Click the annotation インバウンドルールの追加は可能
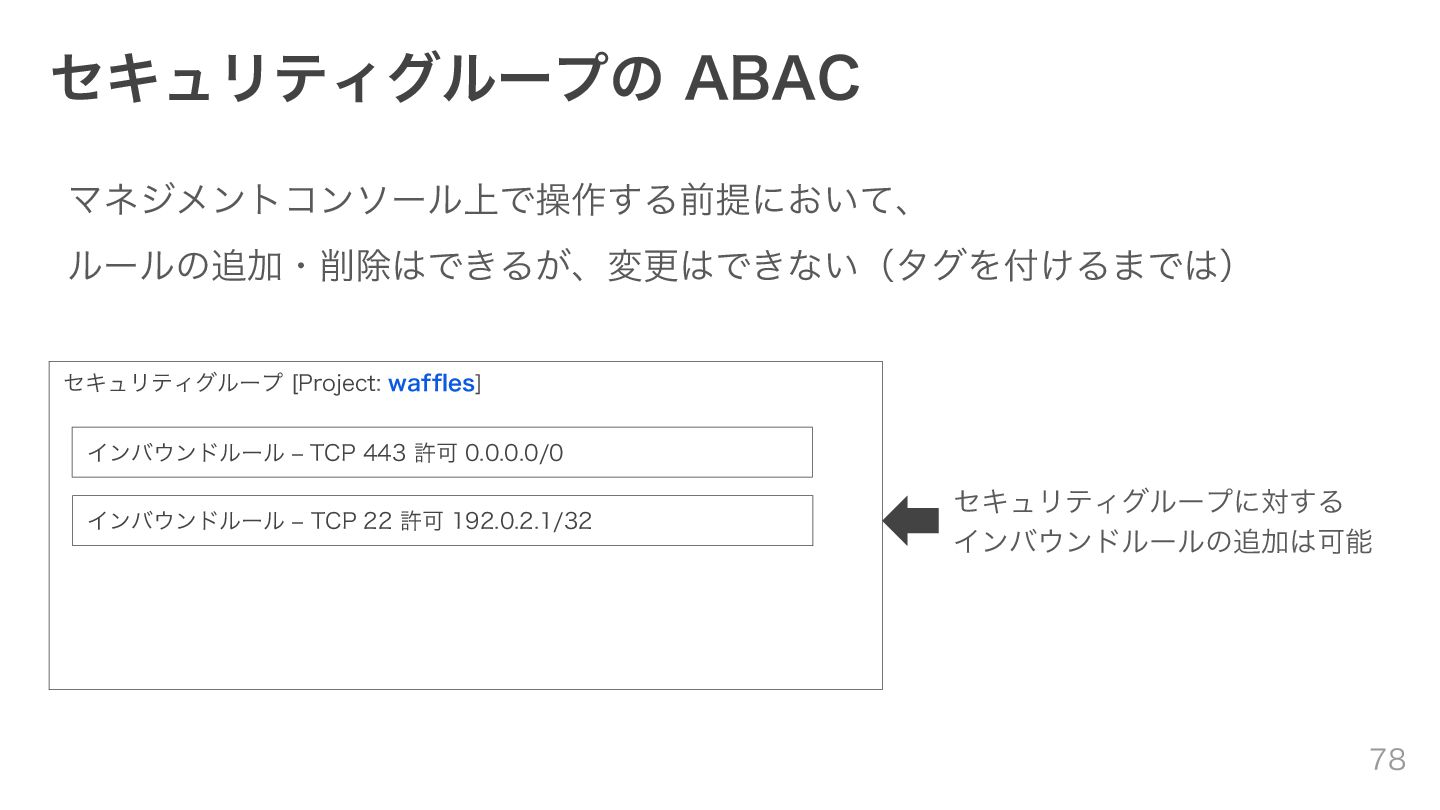 [x=1163, y=542]
